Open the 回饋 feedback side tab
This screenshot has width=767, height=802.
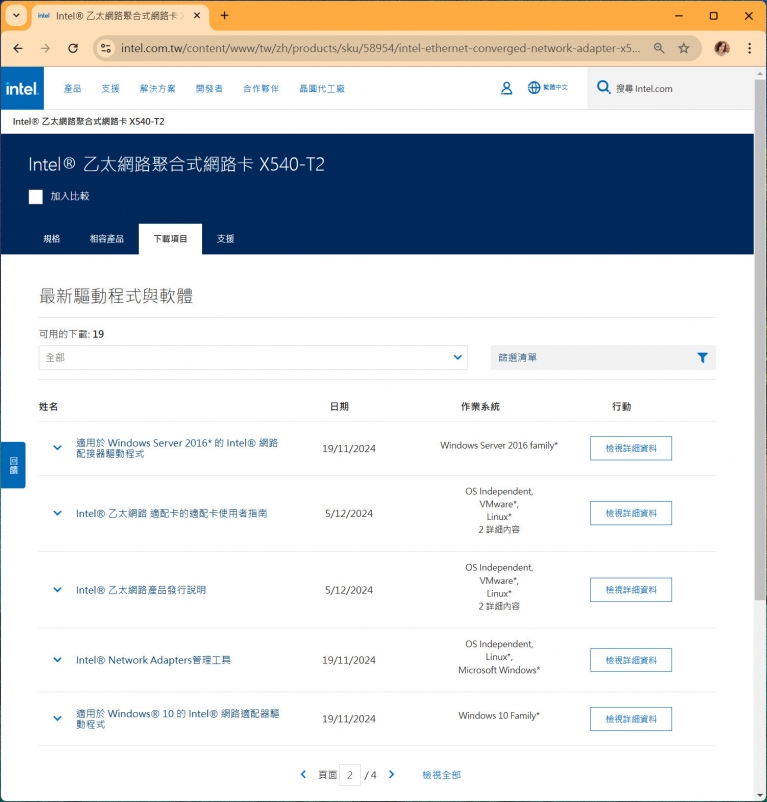13,465
